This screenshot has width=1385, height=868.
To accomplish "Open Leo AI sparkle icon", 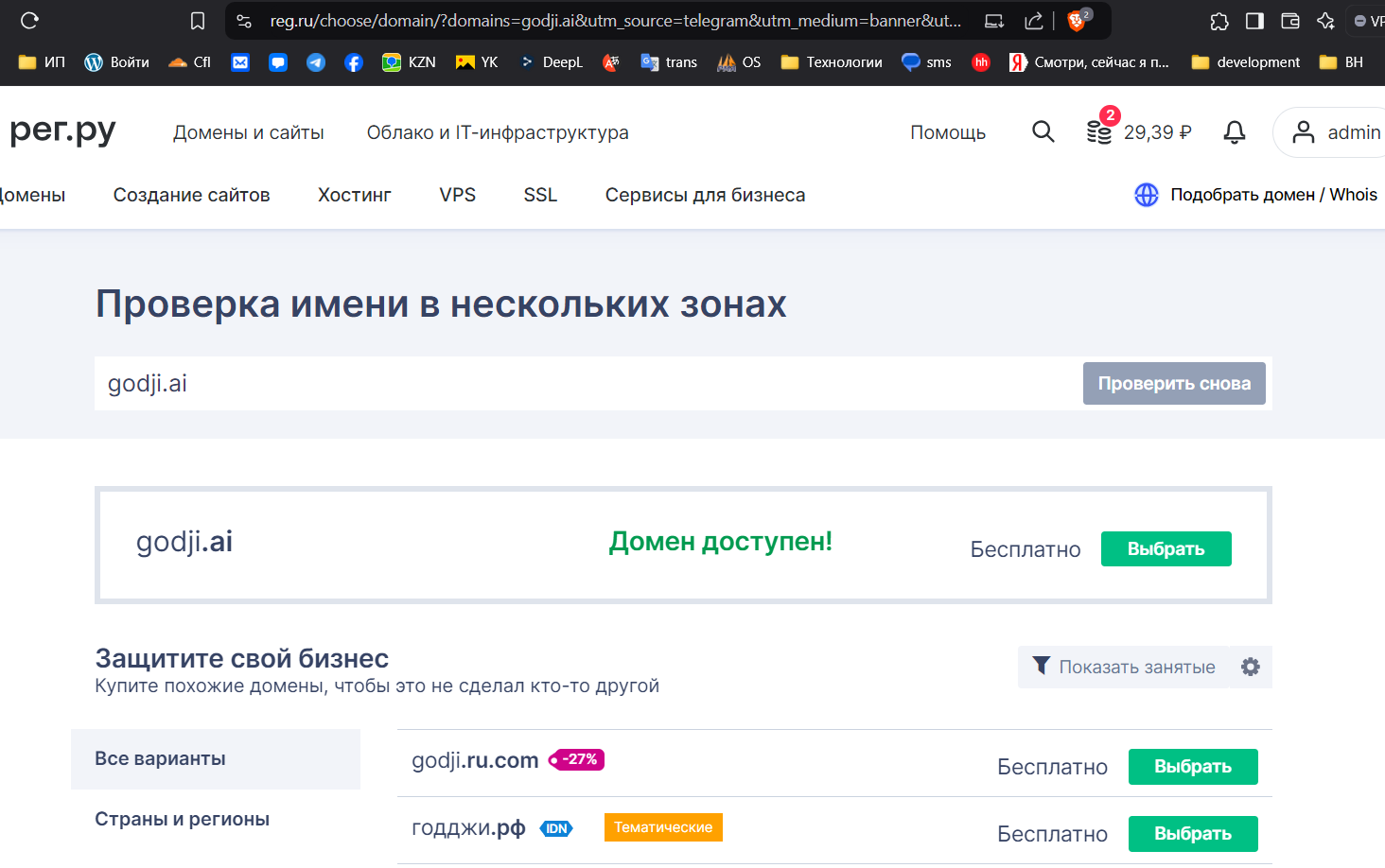I will click(1325, 21).
